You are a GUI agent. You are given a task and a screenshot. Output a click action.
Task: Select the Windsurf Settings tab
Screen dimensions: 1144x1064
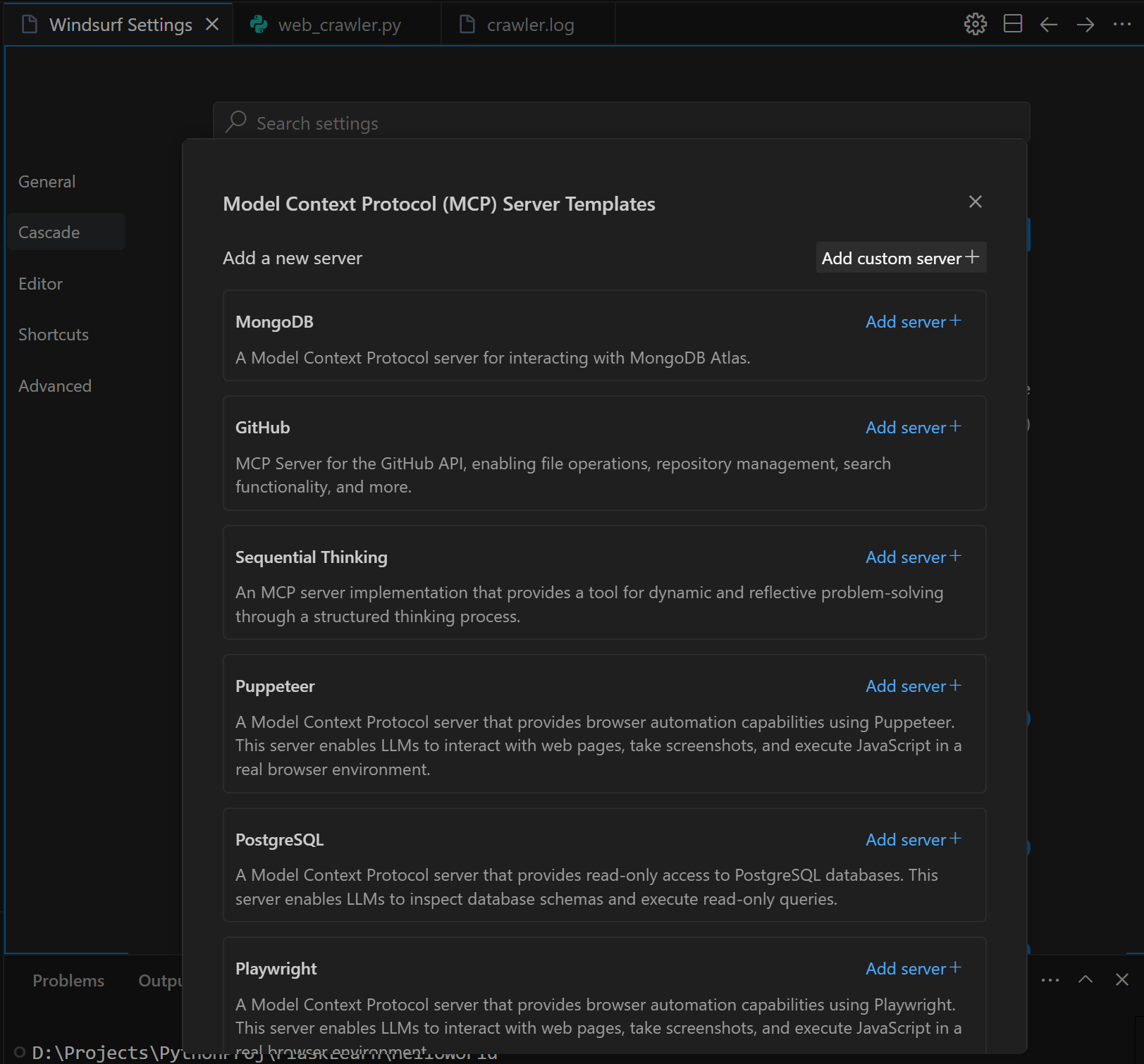(120, 25)
